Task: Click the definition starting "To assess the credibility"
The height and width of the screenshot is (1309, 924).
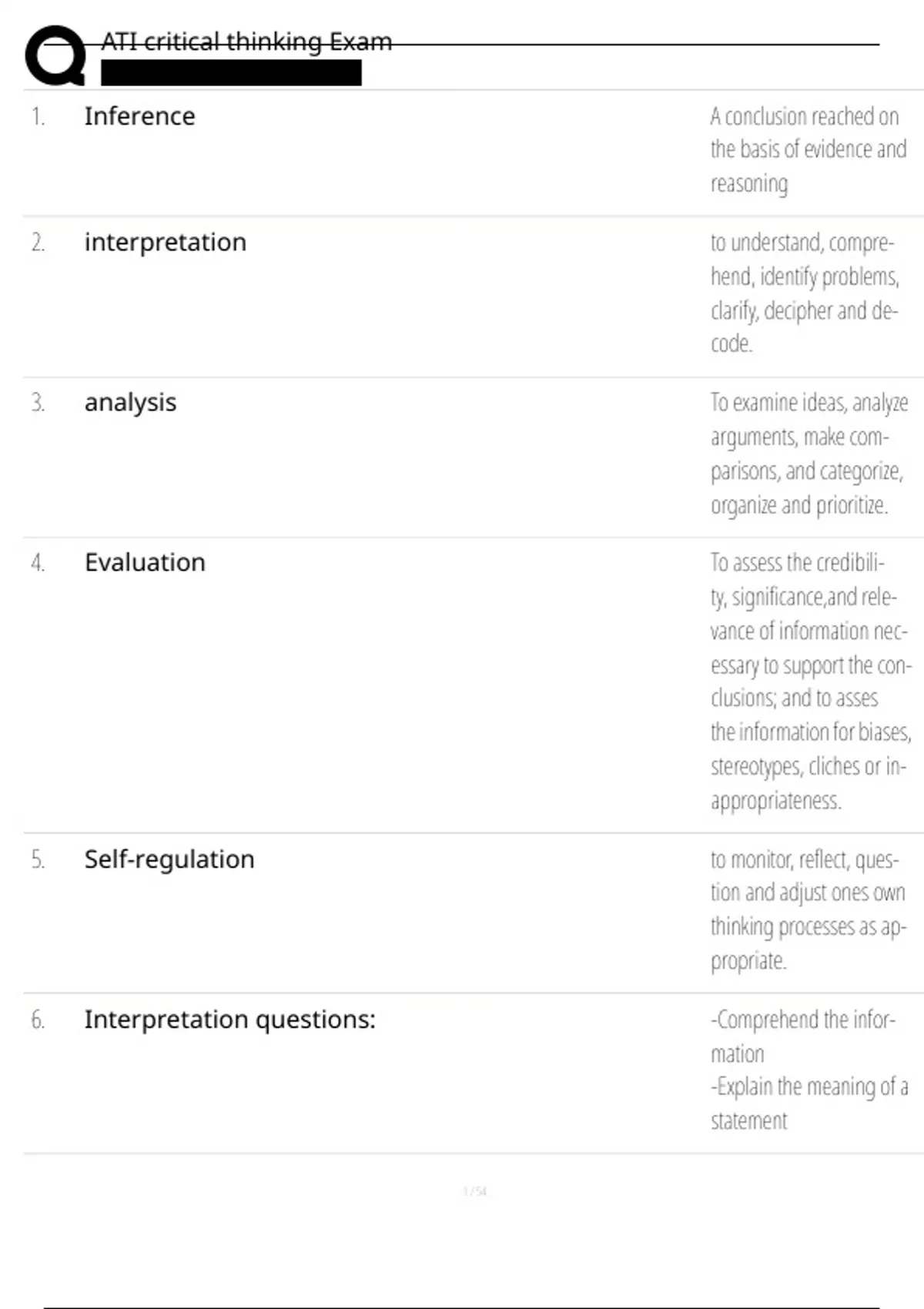Action: (x=808, y=681)
